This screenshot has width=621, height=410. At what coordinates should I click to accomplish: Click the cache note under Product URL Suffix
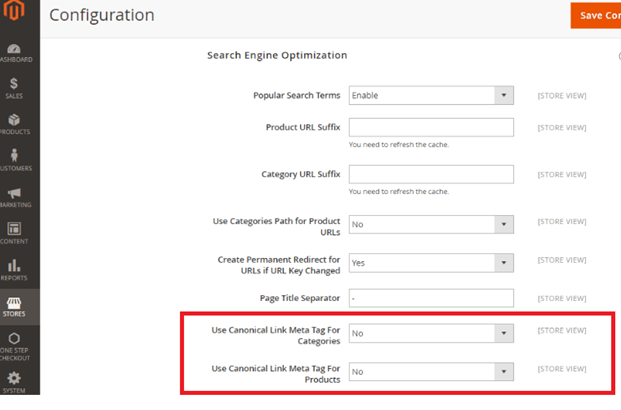coord(399,145)
